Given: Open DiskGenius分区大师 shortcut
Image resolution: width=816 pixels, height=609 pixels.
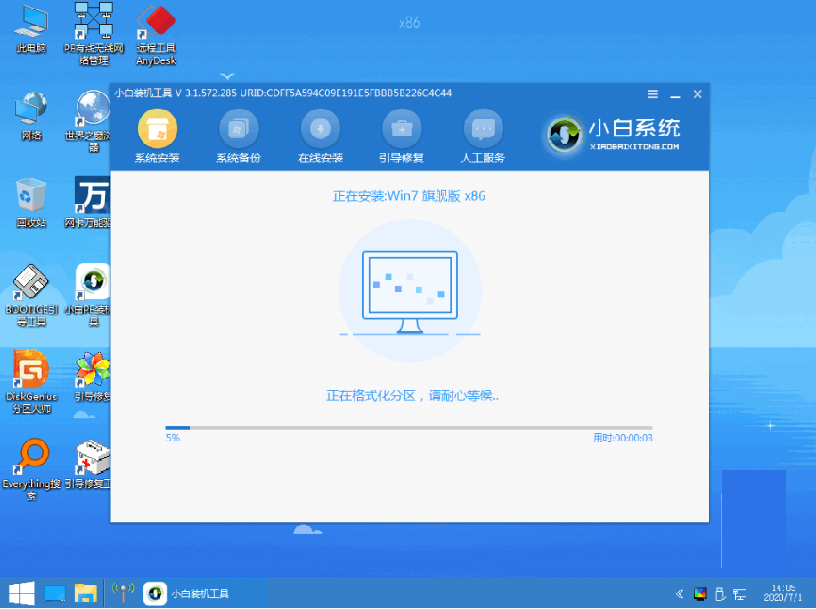Looking at the screenshot, I should [x=31, y=382].
